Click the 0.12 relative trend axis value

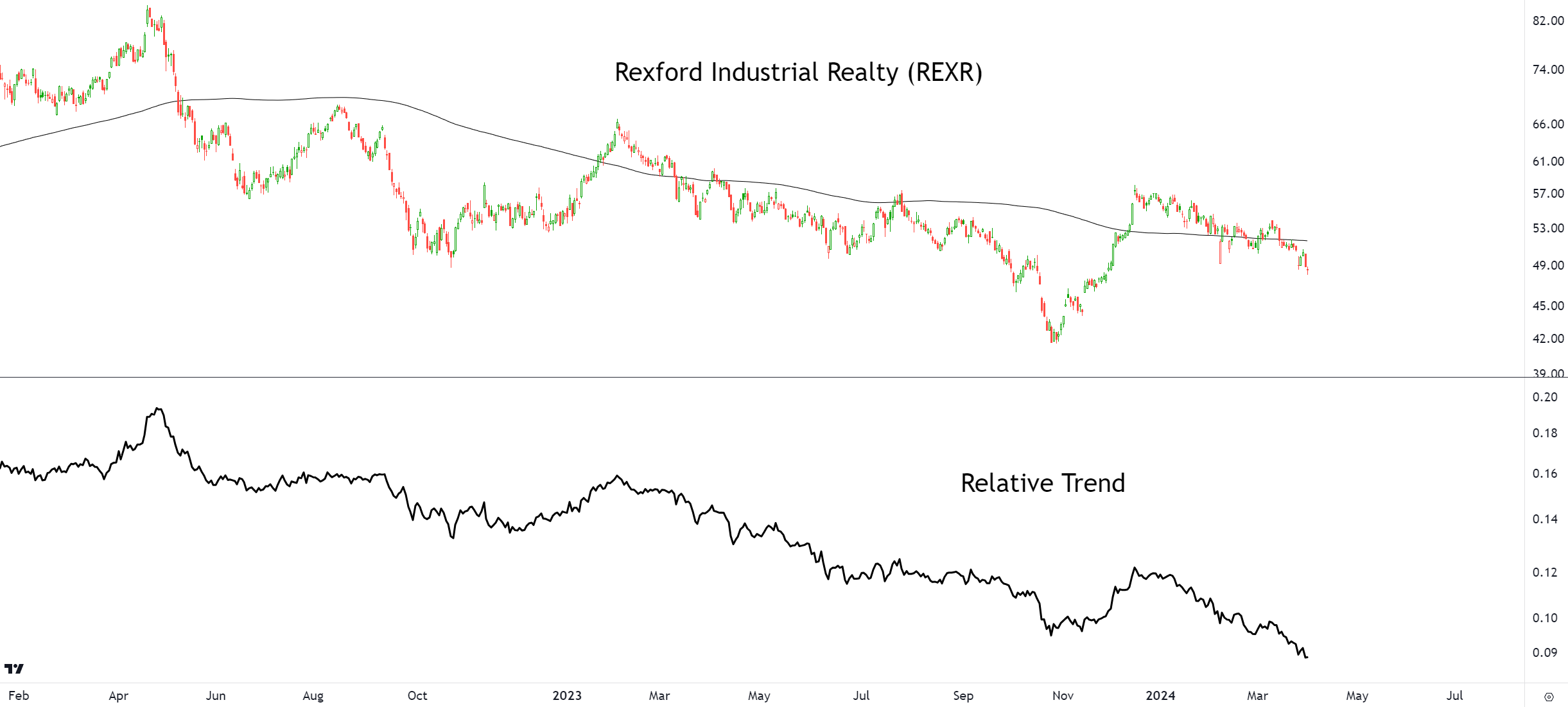(1545, 572)
